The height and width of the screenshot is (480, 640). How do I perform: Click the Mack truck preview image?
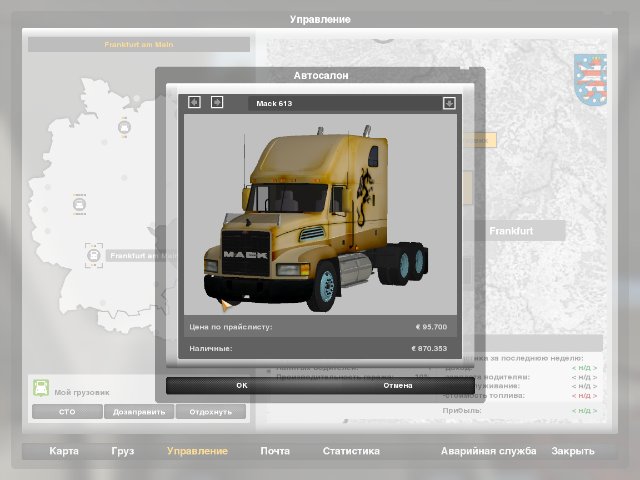click(320, 214)
